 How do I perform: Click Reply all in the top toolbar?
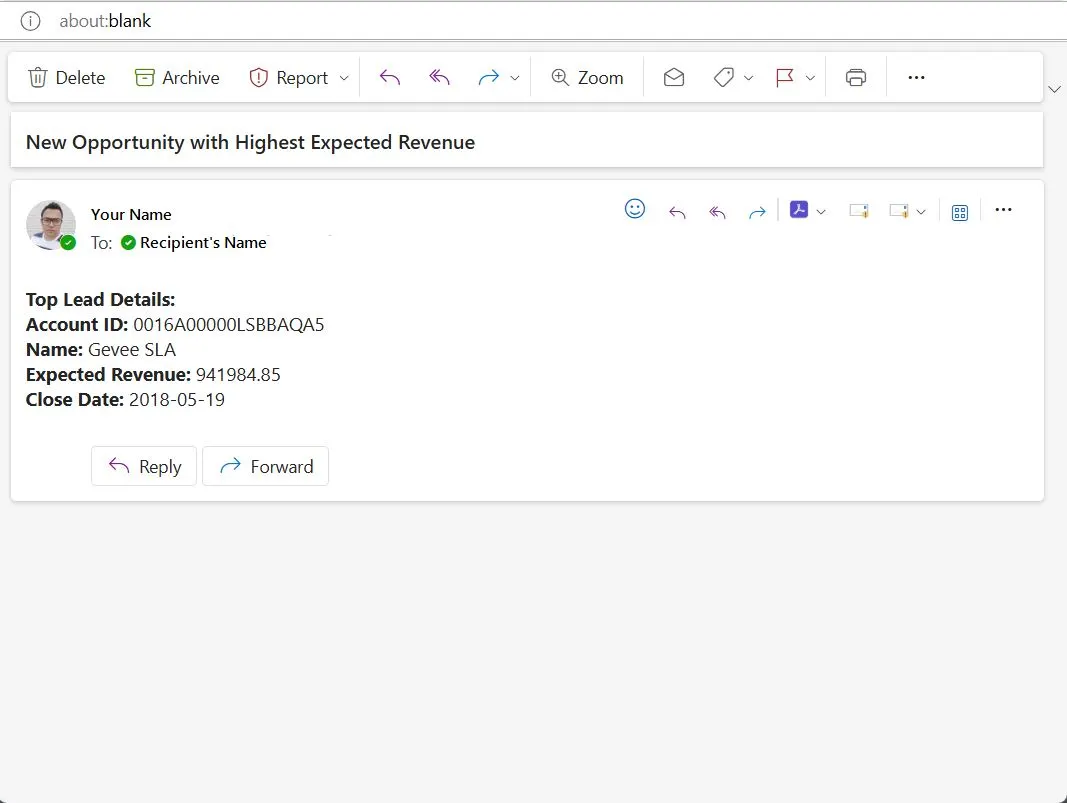tap(439, 78)
